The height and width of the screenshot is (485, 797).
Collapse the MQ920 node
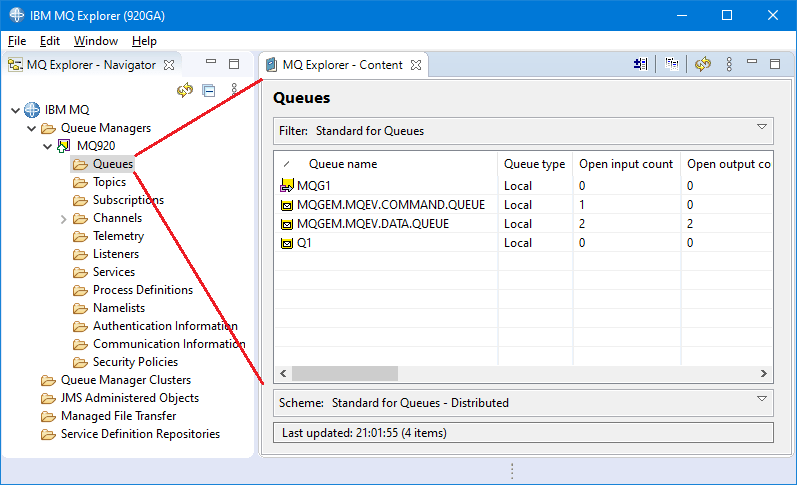(x=48, y=146)
